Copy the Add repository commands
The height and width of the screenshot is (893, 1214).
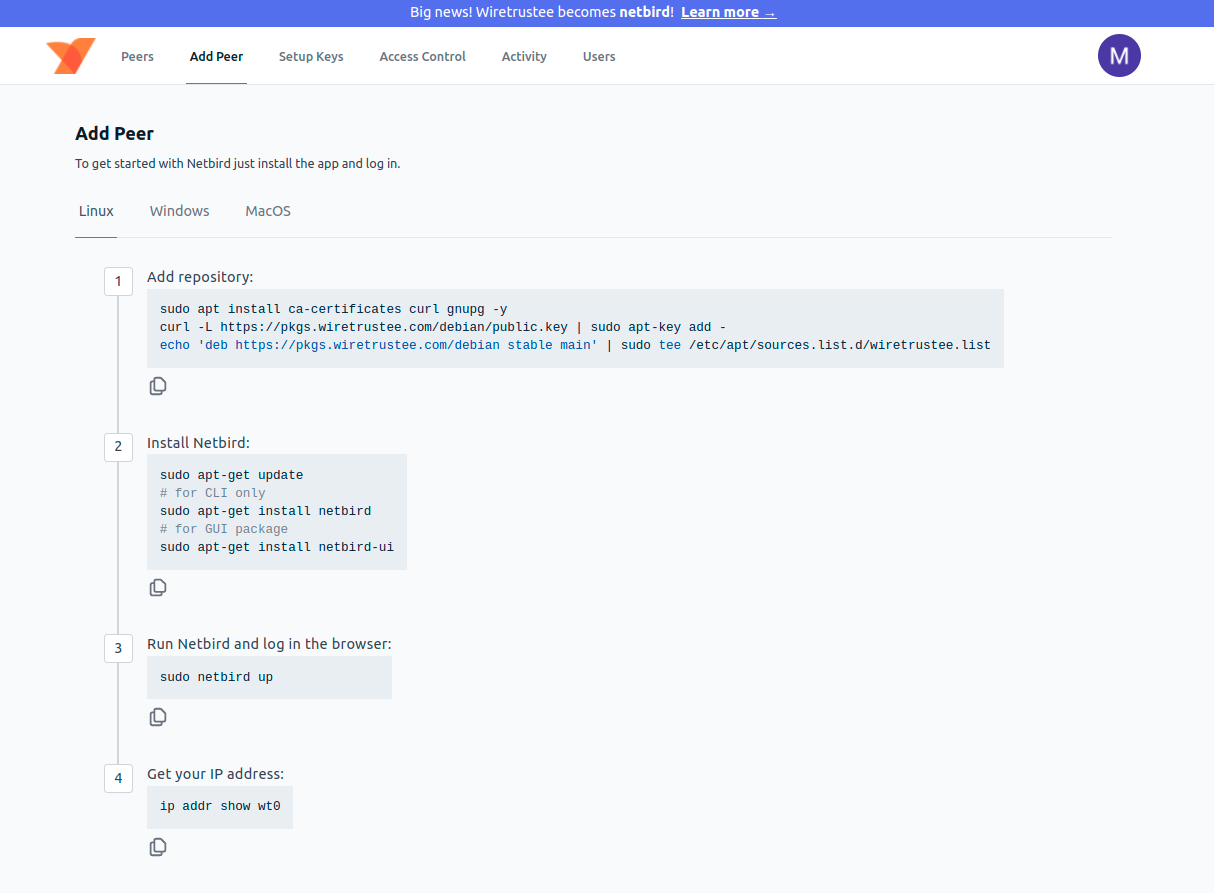point(158,386)
